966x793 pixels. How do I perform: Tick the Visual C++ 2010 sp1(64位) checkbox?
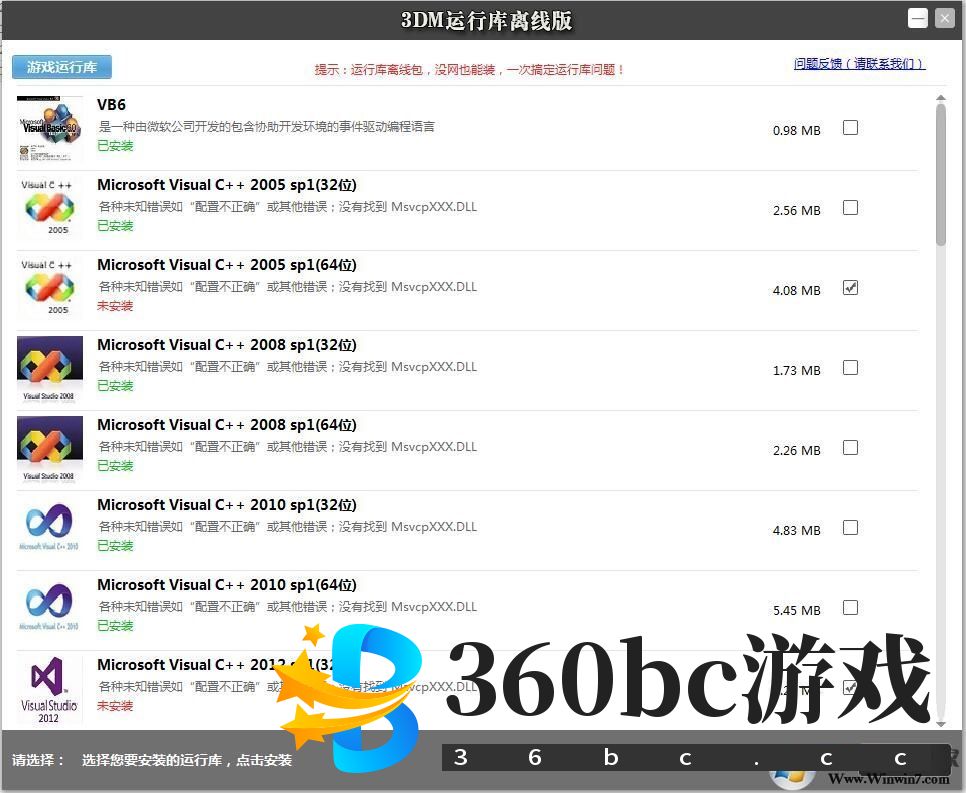tap(850, 608)
